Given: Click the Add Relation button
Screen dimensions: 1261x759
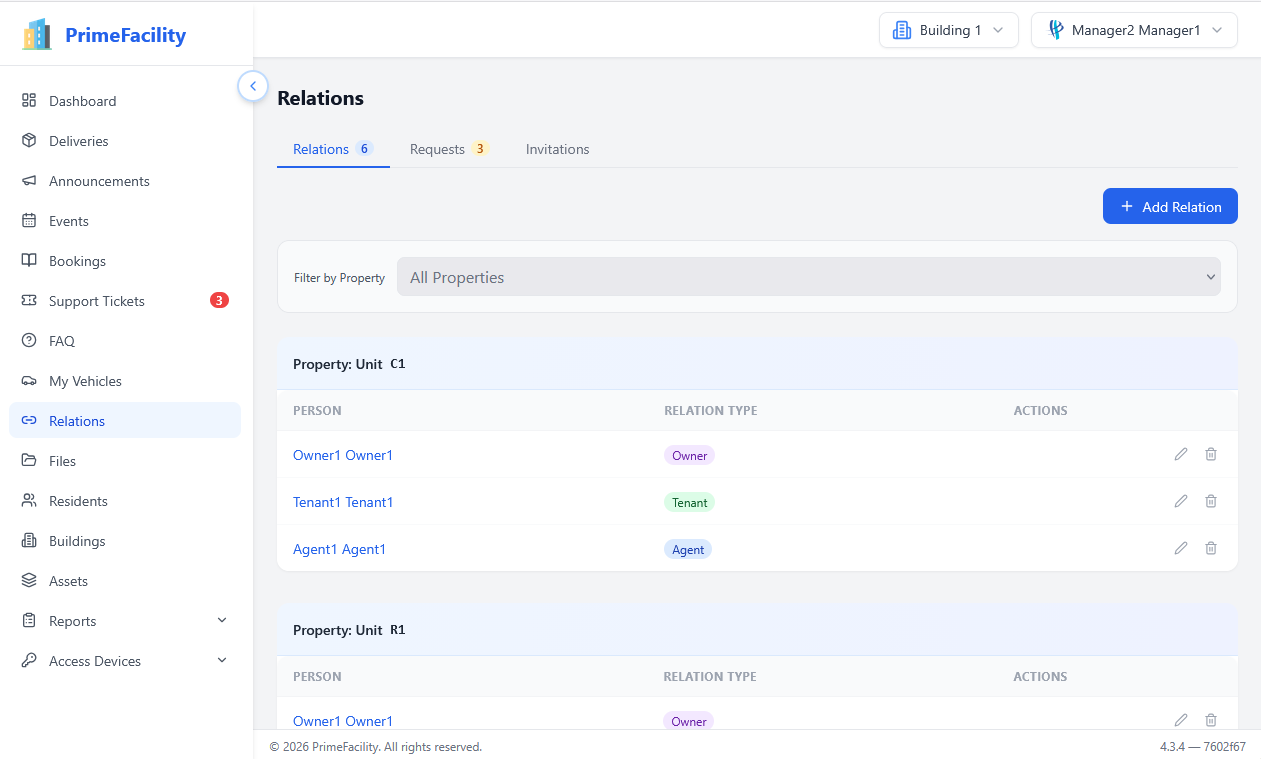Looking at the screenshot, I should pos(1170,206).
